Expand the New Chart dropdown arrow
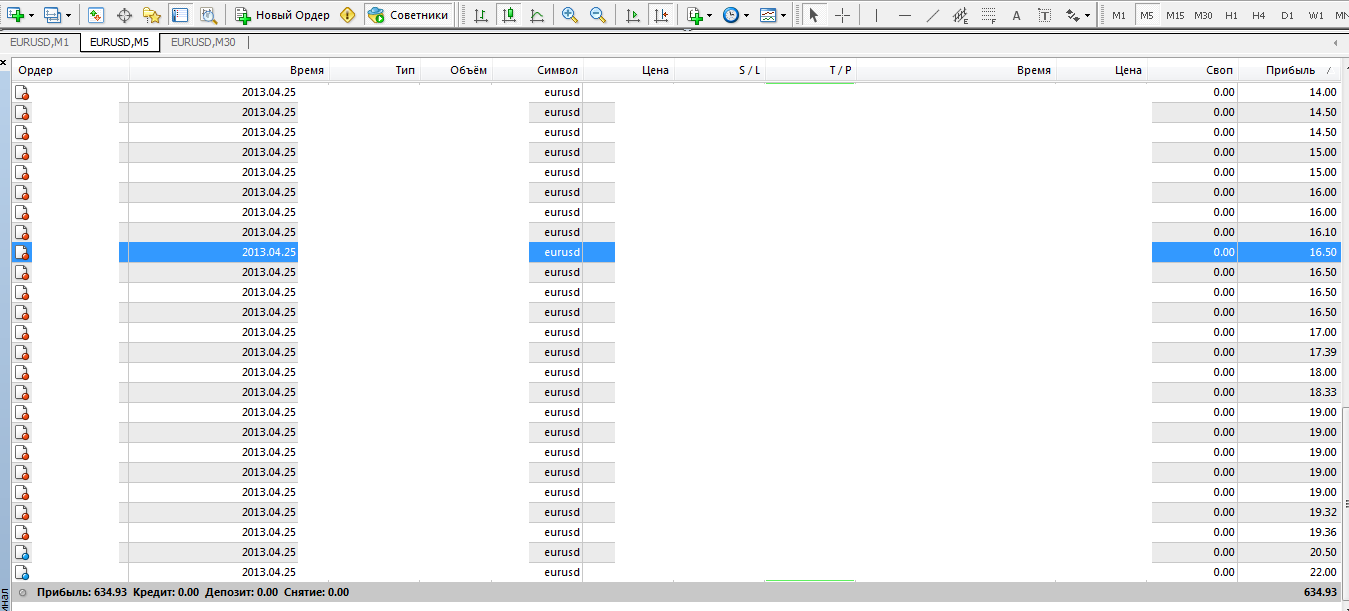This screenshot has height=611, width=1349. point(32,16)
